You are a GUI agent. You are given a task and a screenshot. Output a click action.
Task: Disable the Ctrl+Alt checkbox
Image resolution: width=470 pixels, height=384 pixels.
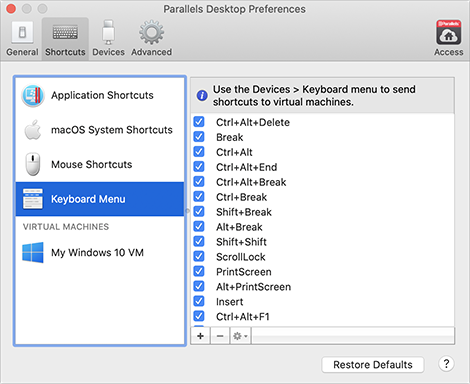(199, 152)
